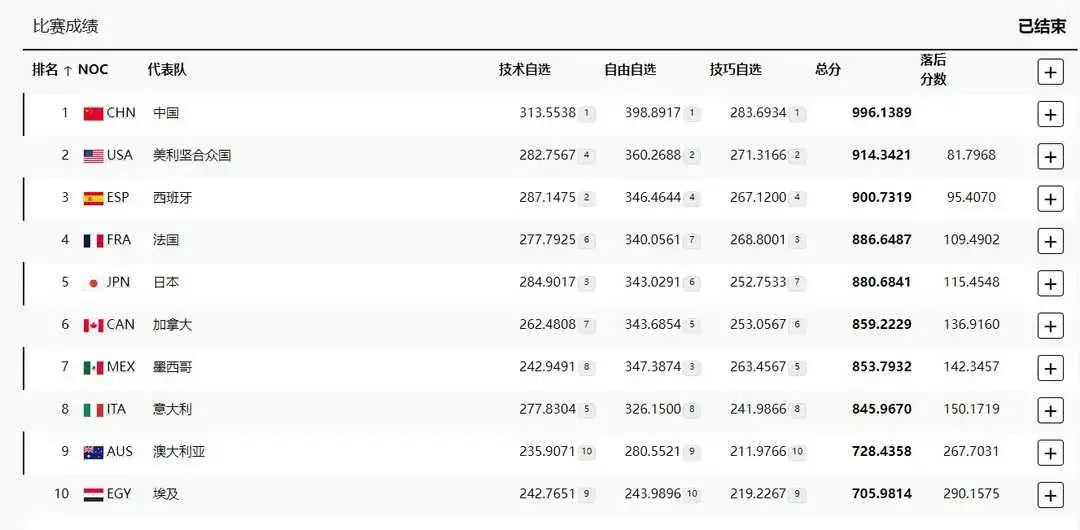The height and width of the screenshot is (530, 1080).
Task: Click the Japan flag icon
Action: coord(93,283)
